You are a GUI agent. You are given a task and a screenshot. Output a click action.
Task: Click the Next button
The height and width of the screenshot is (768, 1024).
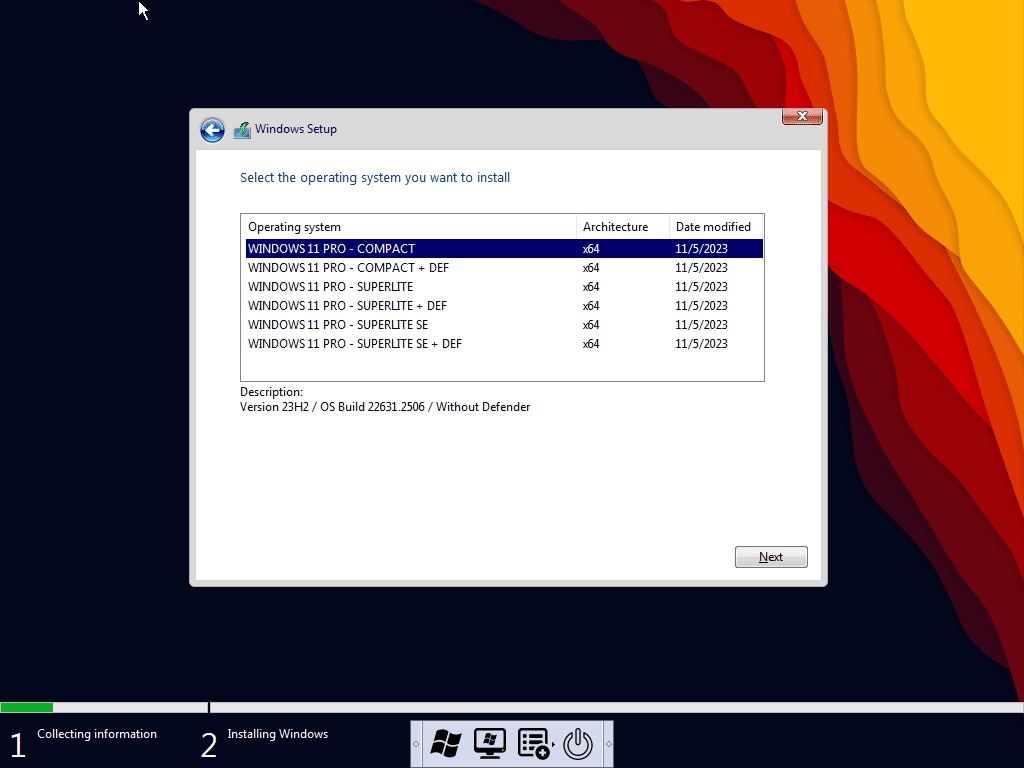tap(771, 557)
